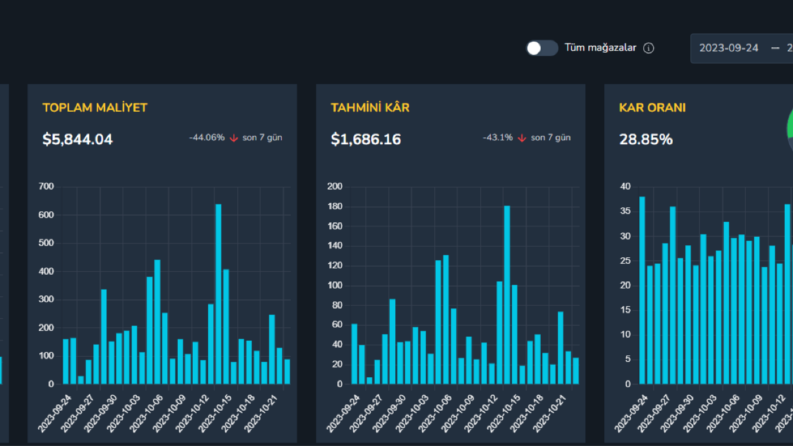The image size is (793, 446).
Task: Click the info icon beside Tüm mağazalar
Action: [x=648, y=48]
